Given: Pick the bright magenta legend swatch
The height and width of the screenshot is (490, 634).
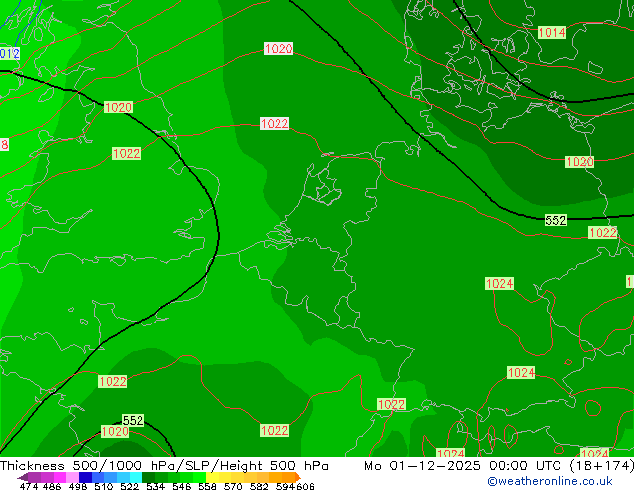Looking at the screenshot, I should [60, 477].
